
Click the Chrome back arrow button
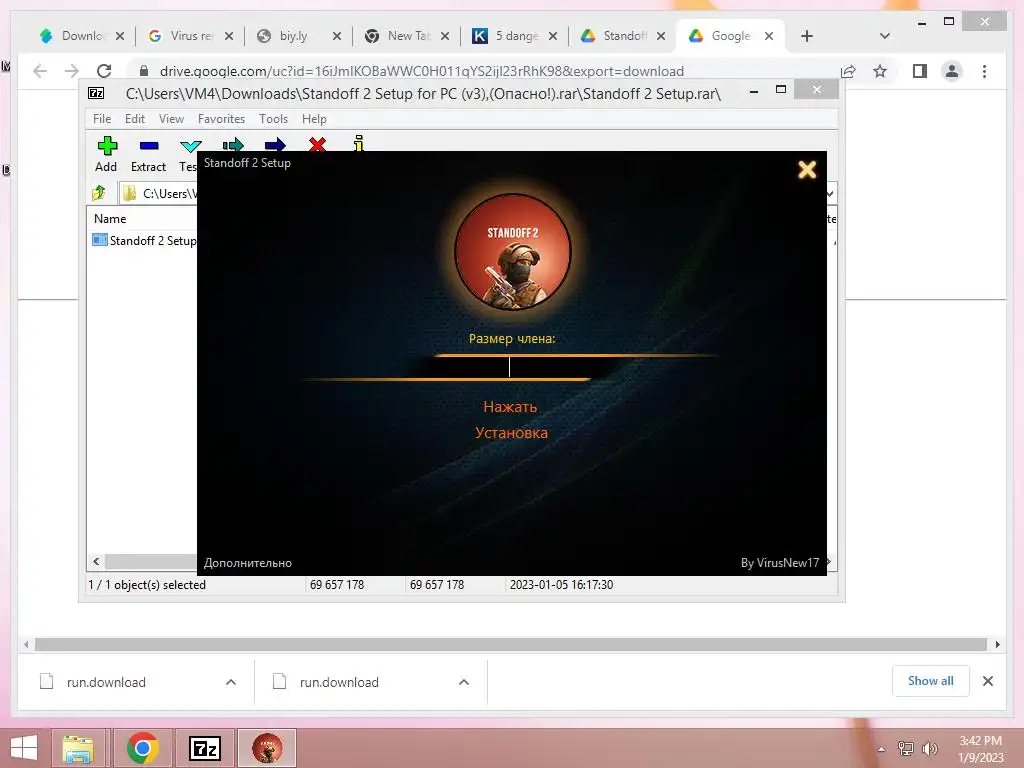40,71
